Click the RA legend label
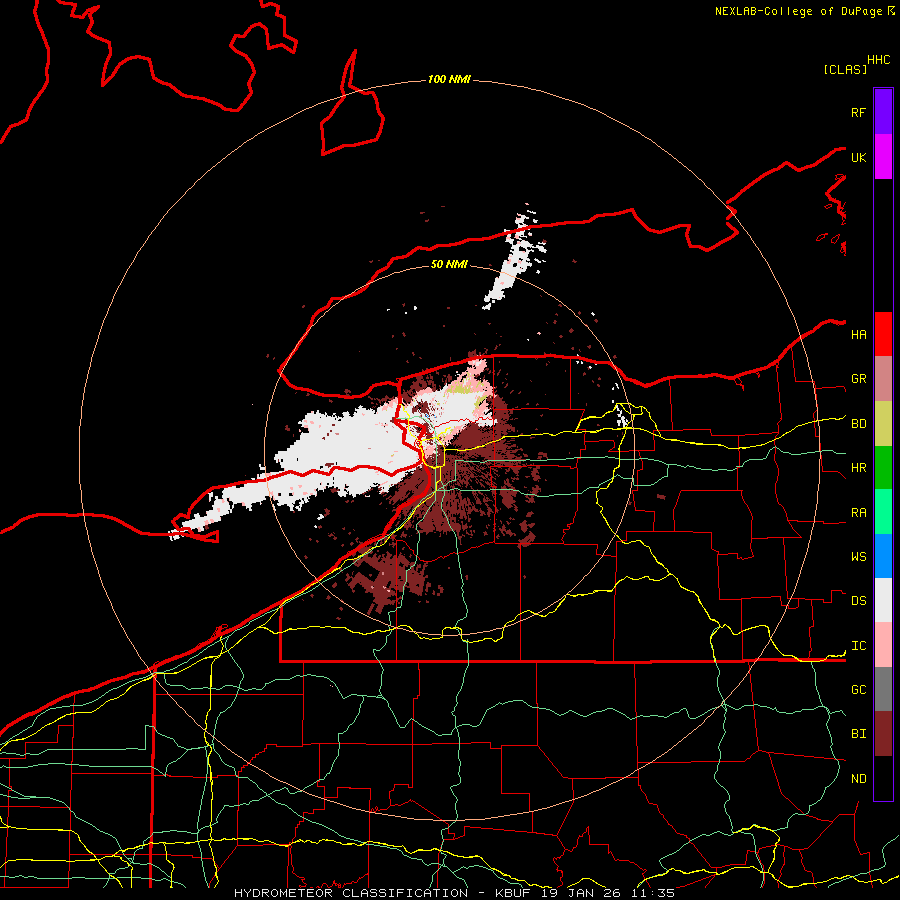This screenshot has width=900, height=900. point(858,513)
